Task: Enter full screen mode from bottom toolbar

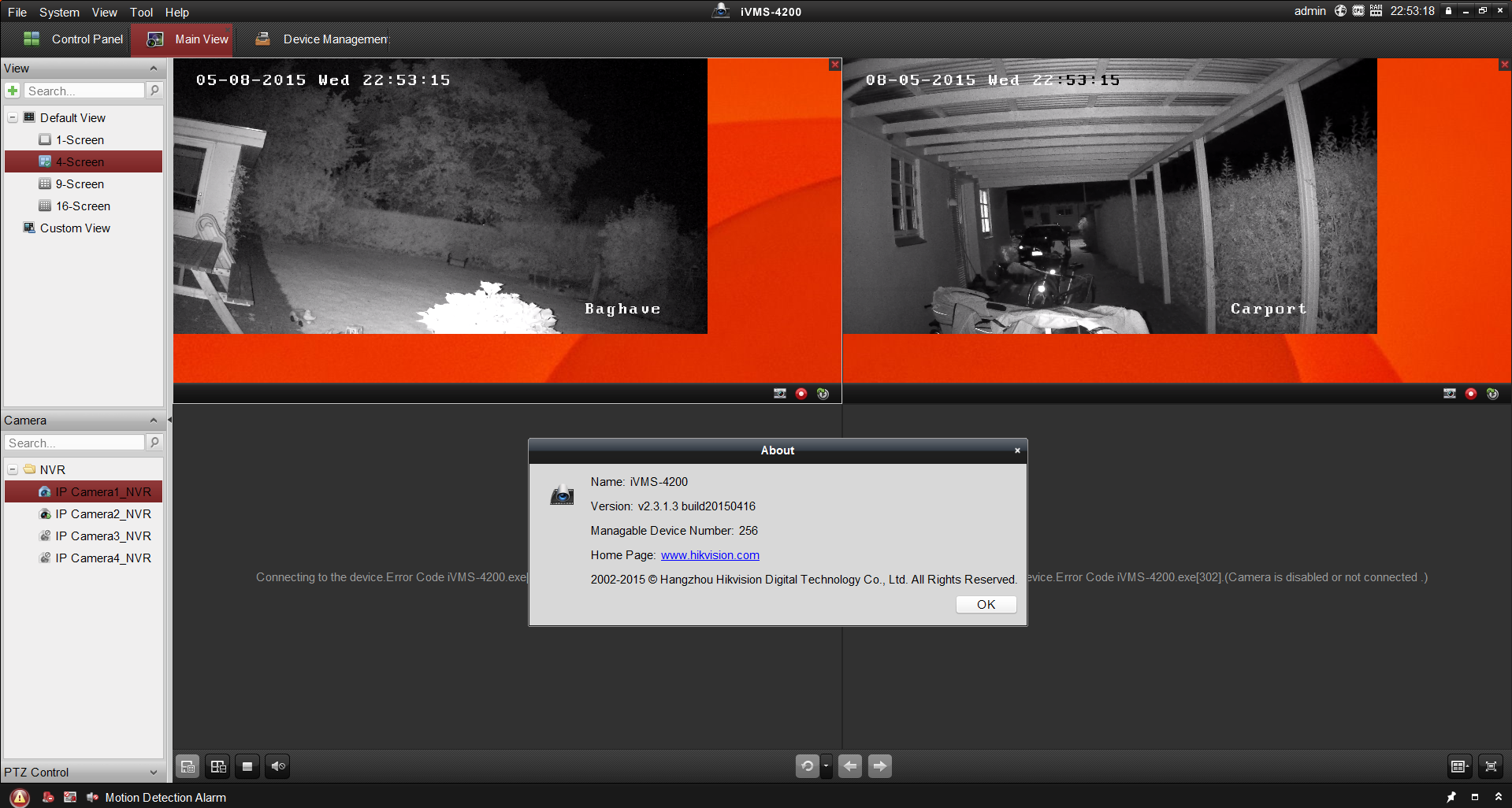Action: coord(1491,766)
